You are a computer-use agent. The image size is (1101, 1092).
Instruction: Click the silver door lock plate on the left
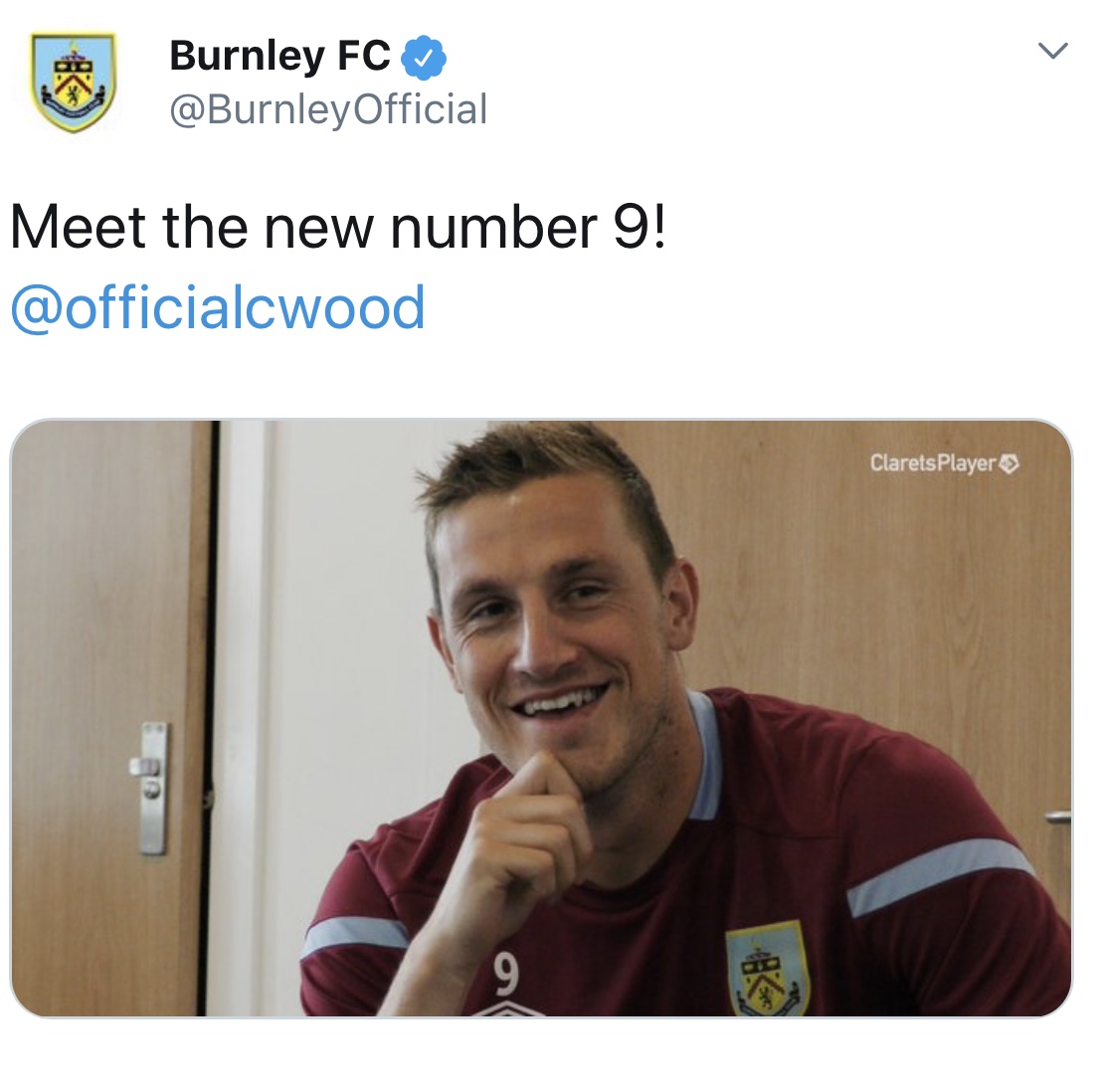[x=151, y=788]
